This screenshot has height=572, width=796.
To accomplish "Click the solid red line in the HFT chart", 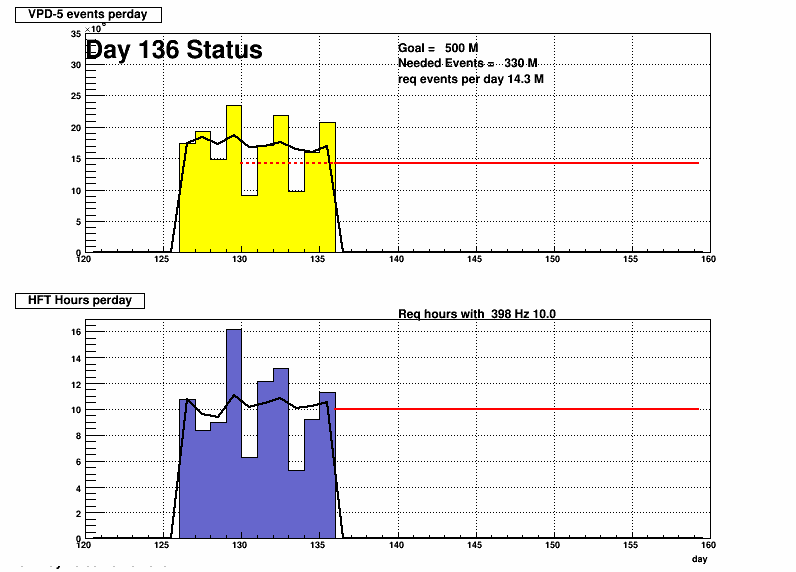I will pos(517,409).
